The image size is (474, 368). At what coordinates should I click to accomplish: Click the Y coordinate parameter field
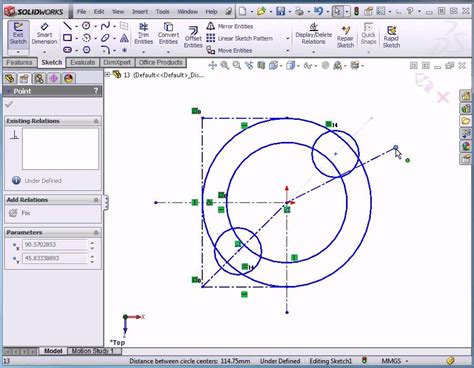point(55,258)
